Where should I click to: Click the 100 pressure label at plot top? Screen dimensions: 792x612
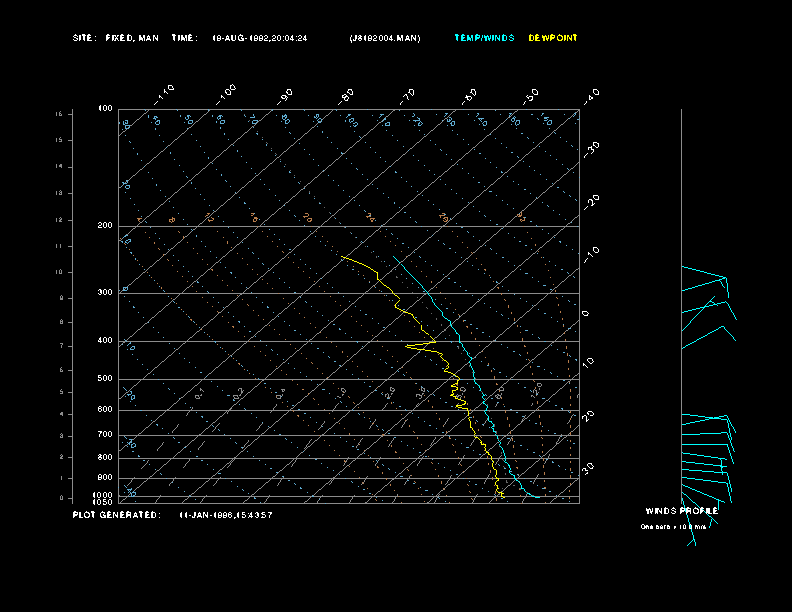pos(105,108)
